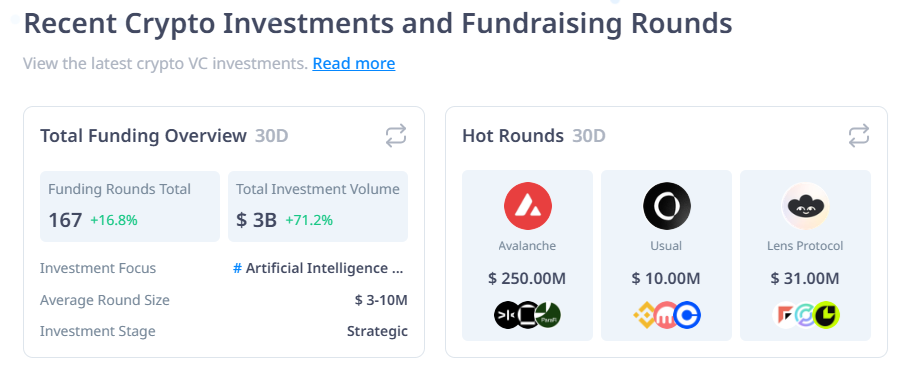Click the Usual black circle logo
899x369 pixels.
pyautogui.click(x=666, y=206)
